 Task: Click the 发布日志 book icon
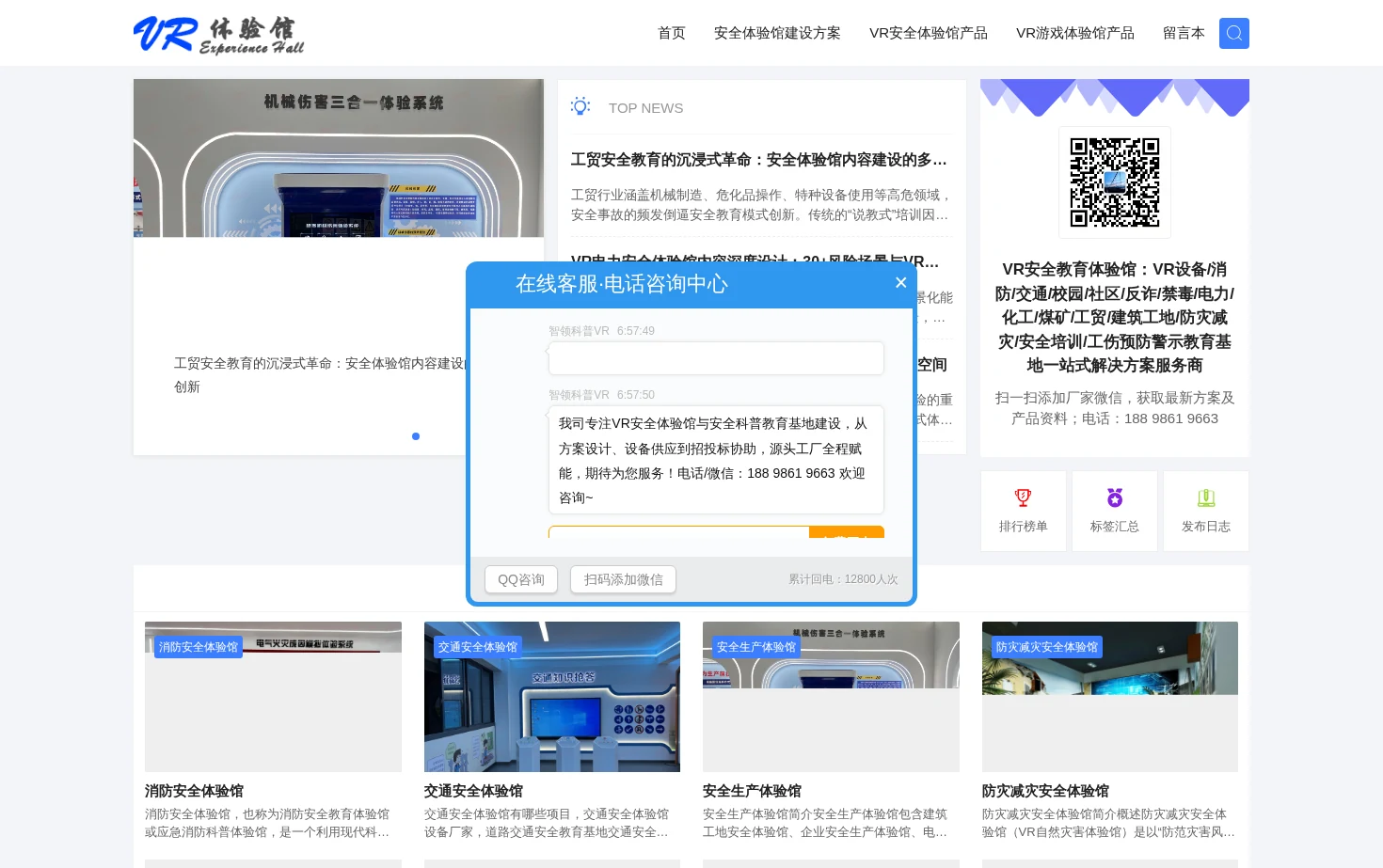(x=1206, y=497)
